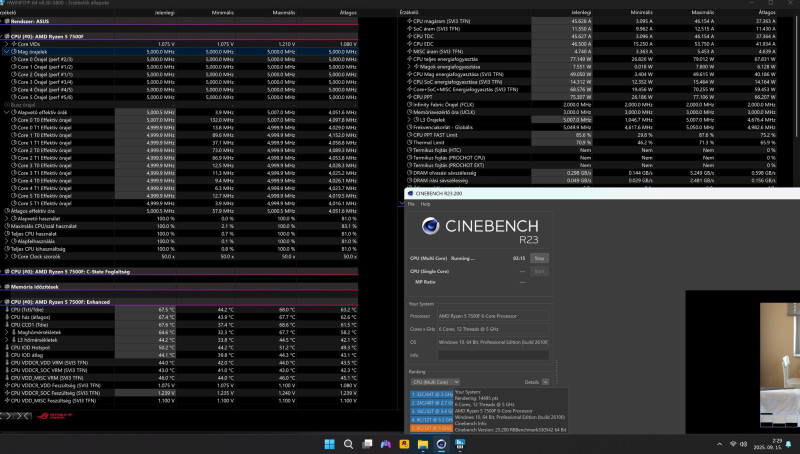This screenshot has width=800, height=454.
Task: Expand the Magok energiafogyasztása row
Action: [x=409, y=66]
